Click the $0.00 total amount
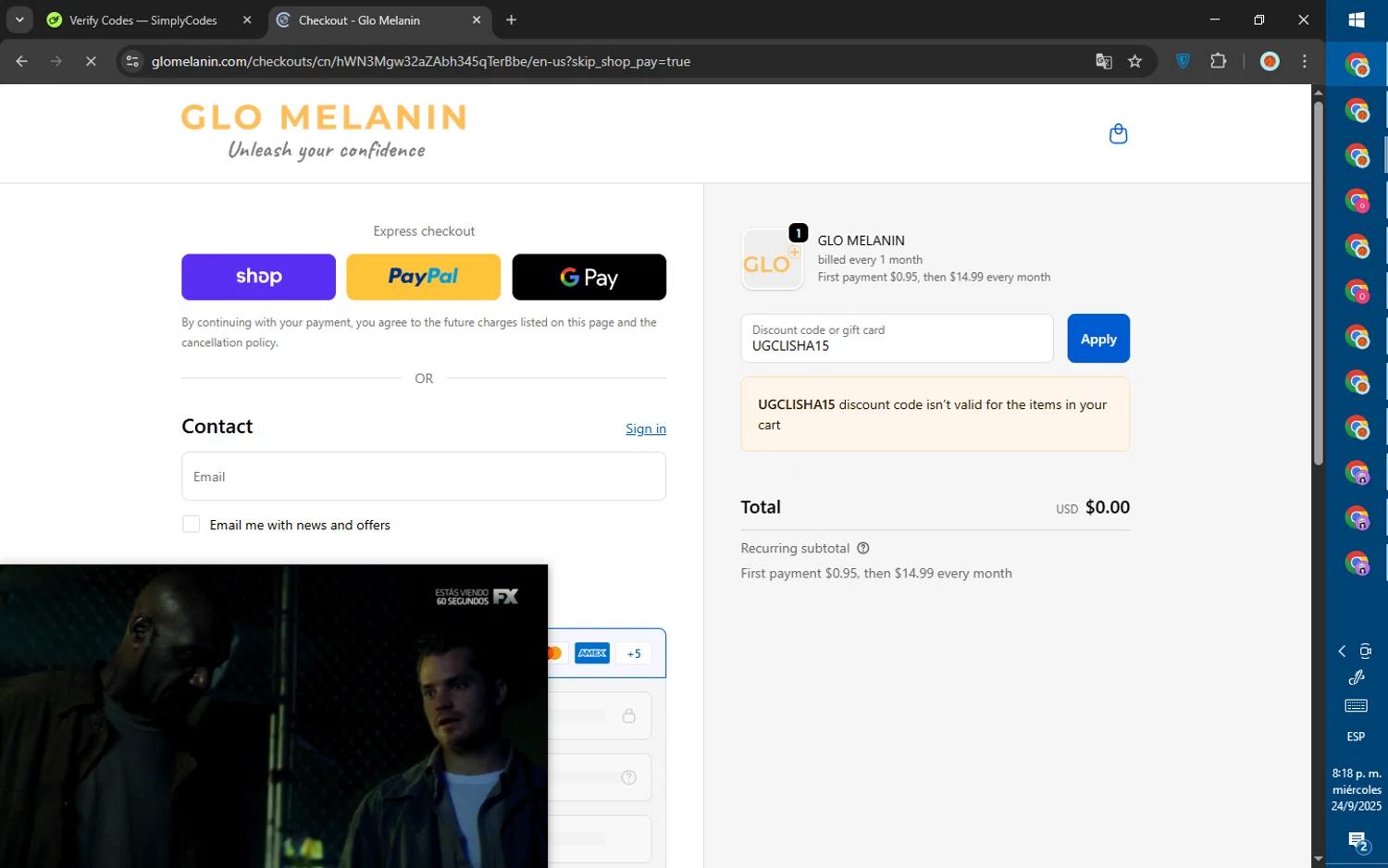 click(1107, 507)
